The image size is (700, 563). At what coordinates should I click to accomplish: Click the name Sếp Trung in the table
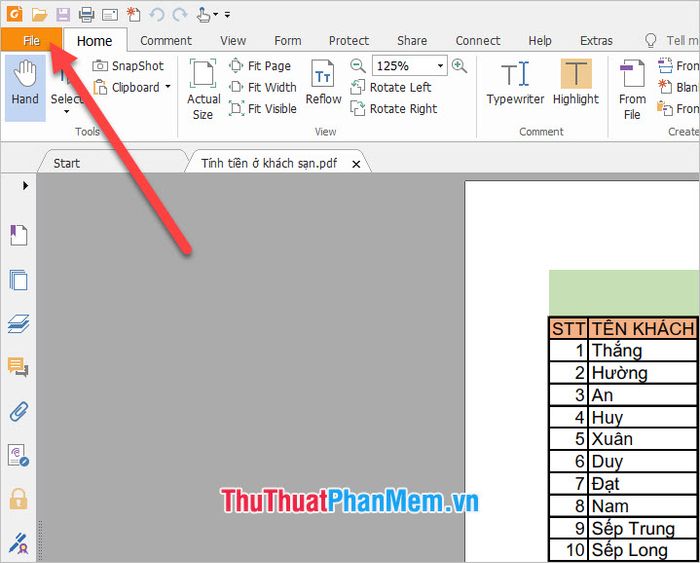point(633,529)
